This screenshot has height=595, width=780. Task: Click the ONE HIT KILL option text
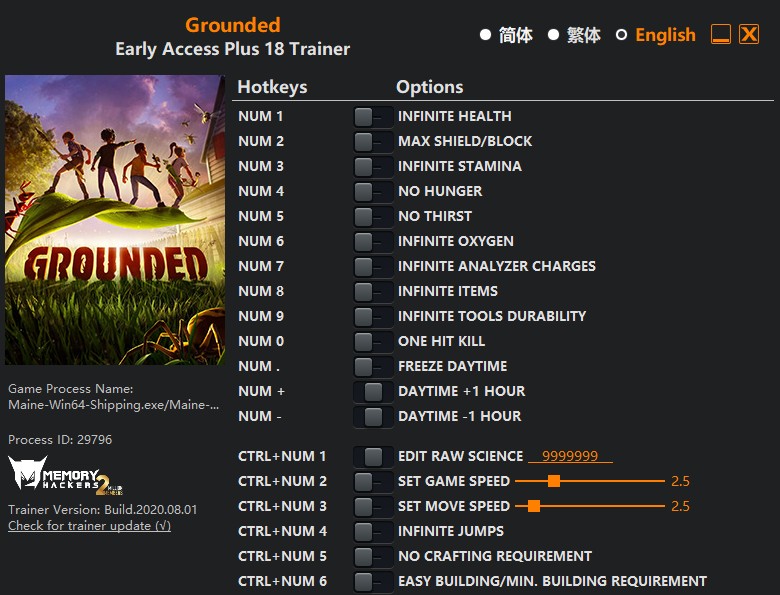(442, 341)
